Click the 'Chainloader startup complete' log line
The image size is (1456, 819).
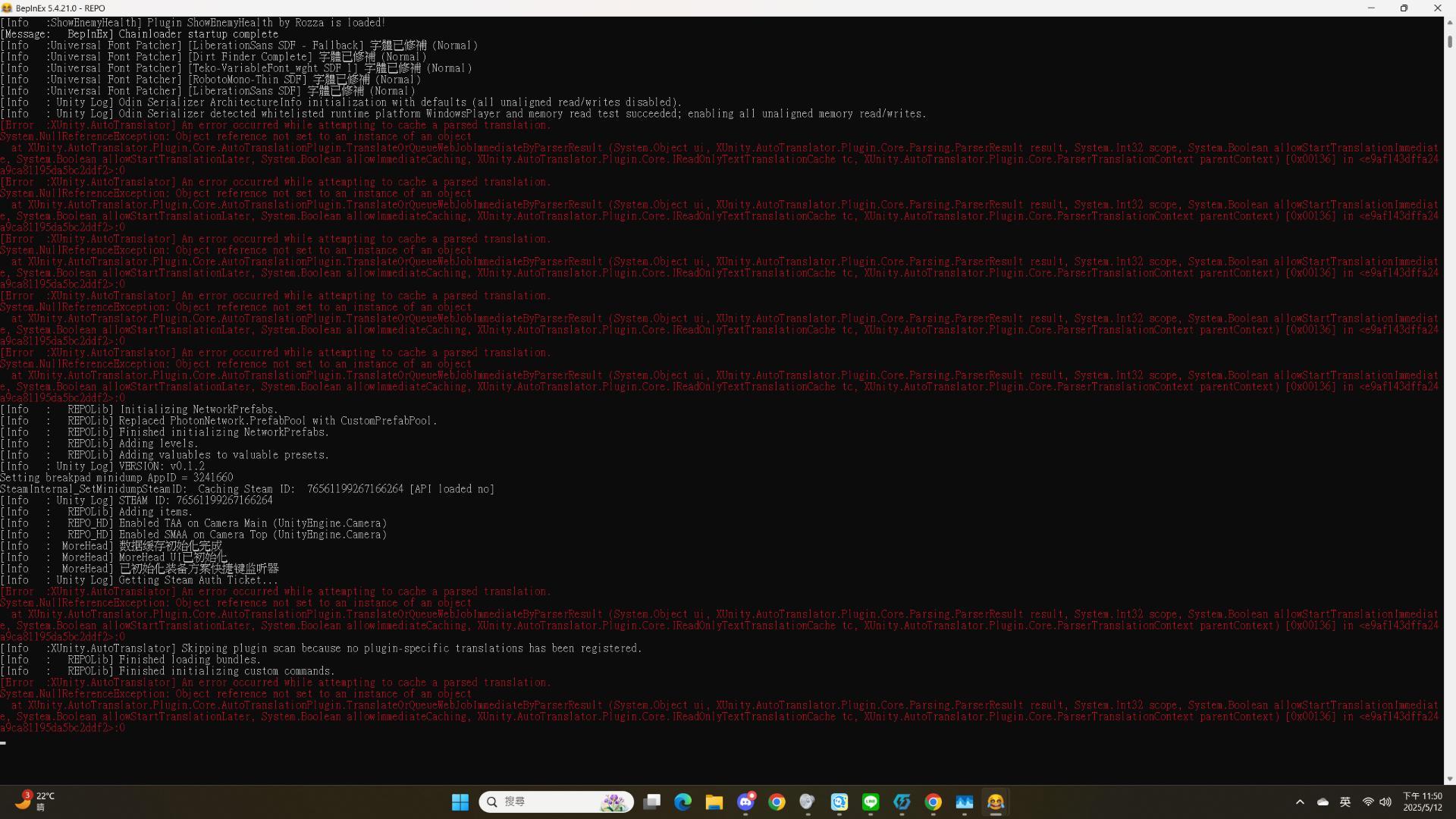click(140, 34)
